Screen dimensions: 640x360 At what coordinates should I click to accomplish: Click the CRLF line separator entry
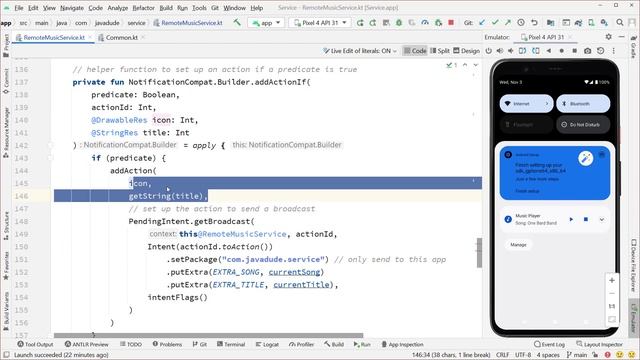click(502, 355)
